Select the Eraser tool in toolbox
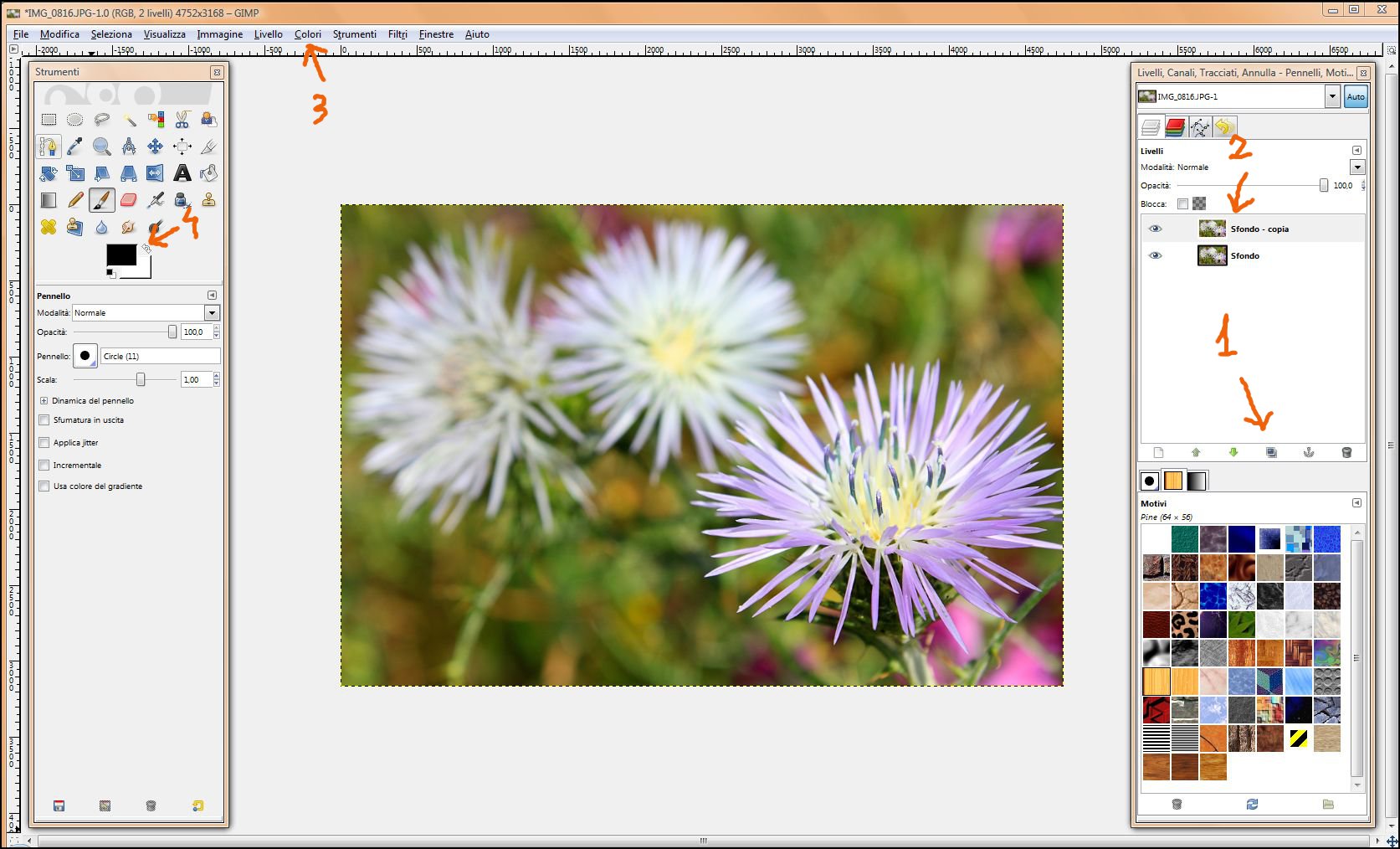 [x=128, y=200]
